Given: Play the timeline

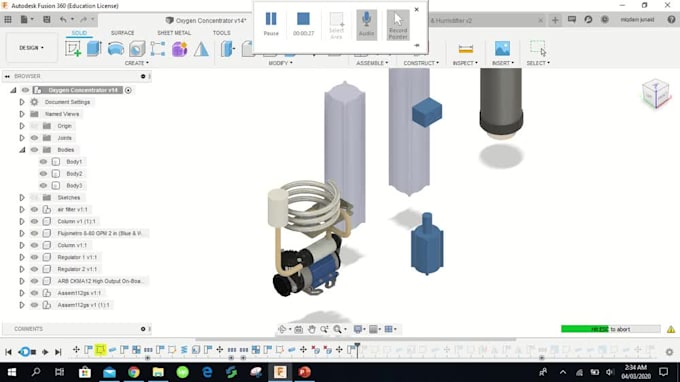Looking at the screenshot, I should (45, 352).
